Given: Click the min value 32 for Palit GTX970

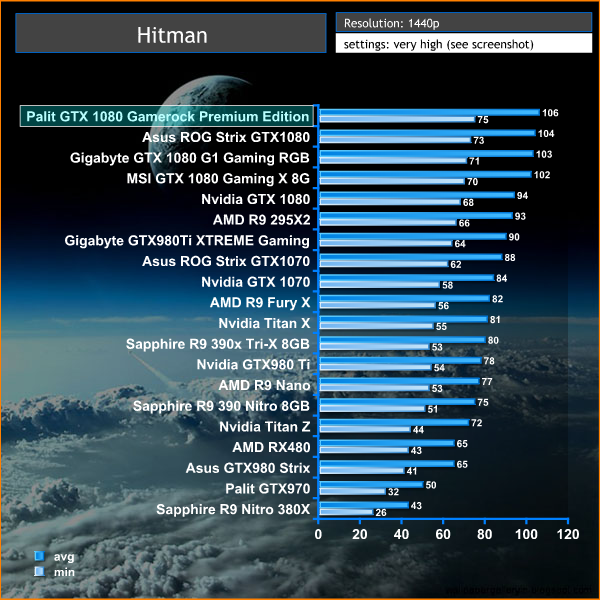Looking at the screenshot, I should [x=393, y=492].
